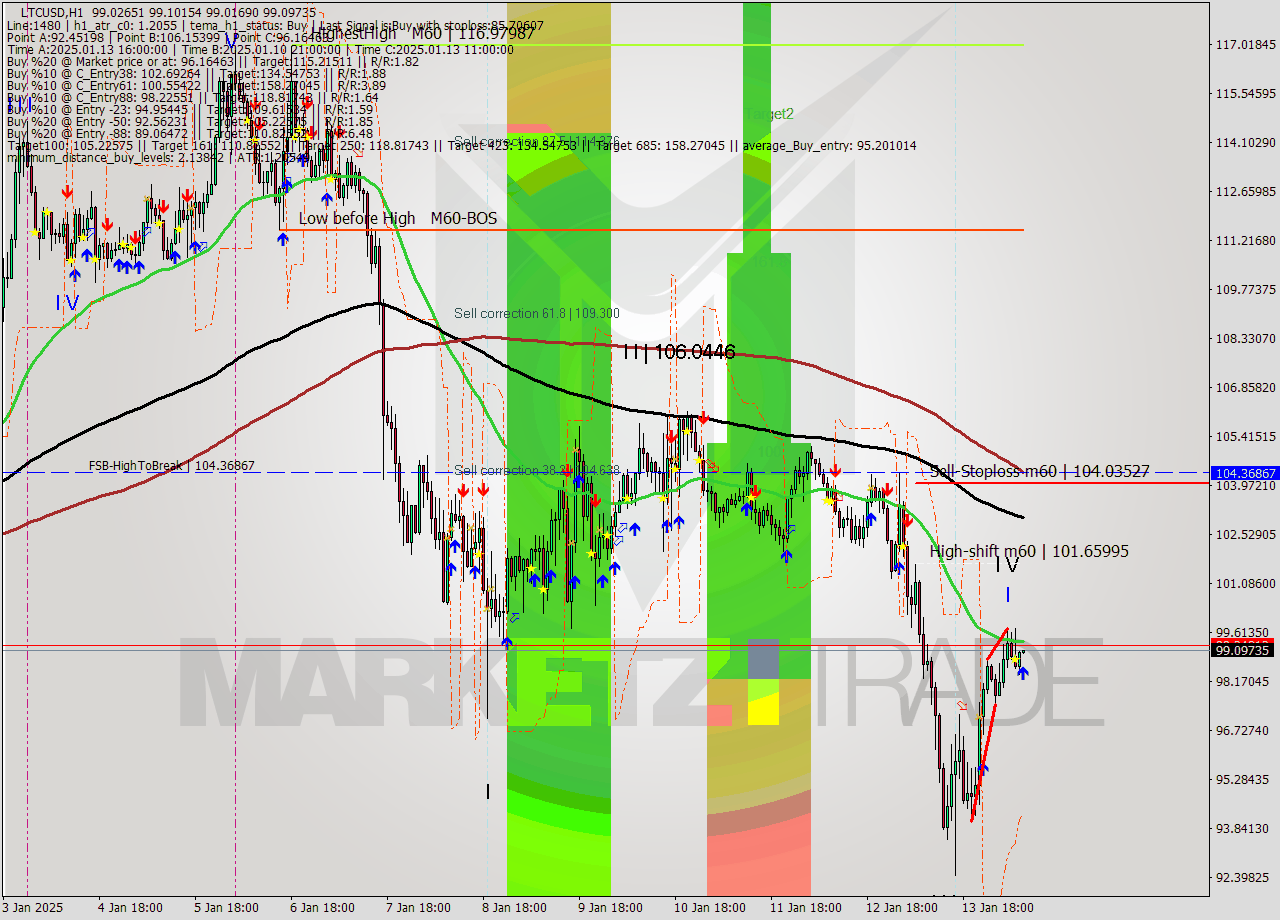Click the '7 Jan 18:00' time axis label
Screen dimensions: 1280x920
tap(420, 908)
